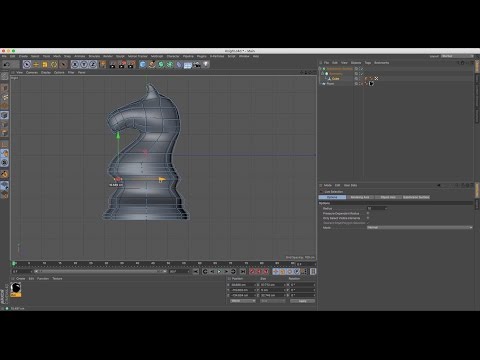Open the viewport Cameras menu
Image resolution: width=480 pixels, height=360 pixels.
click(x=32, y=72)
